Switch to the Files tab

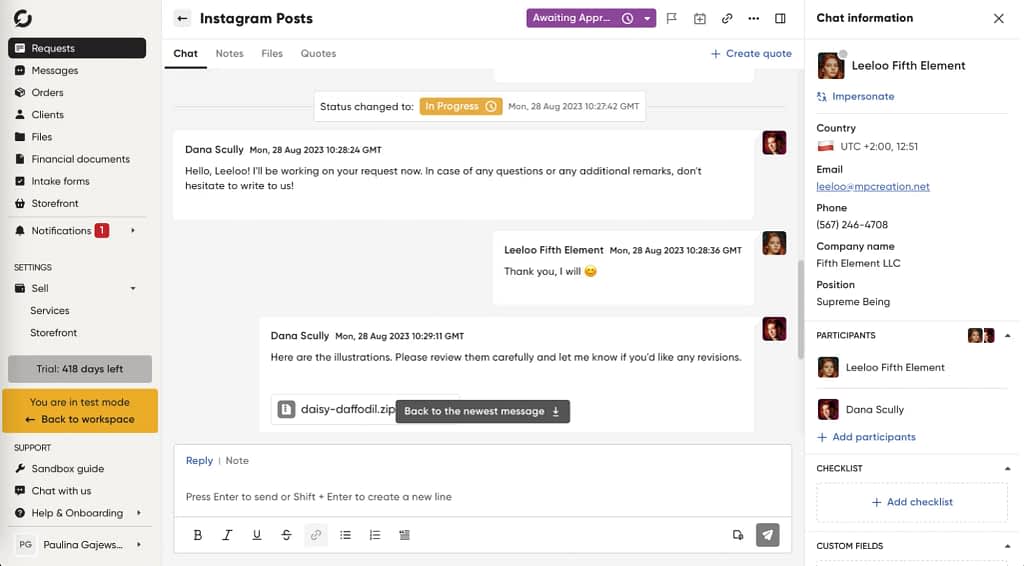(272, 54)
